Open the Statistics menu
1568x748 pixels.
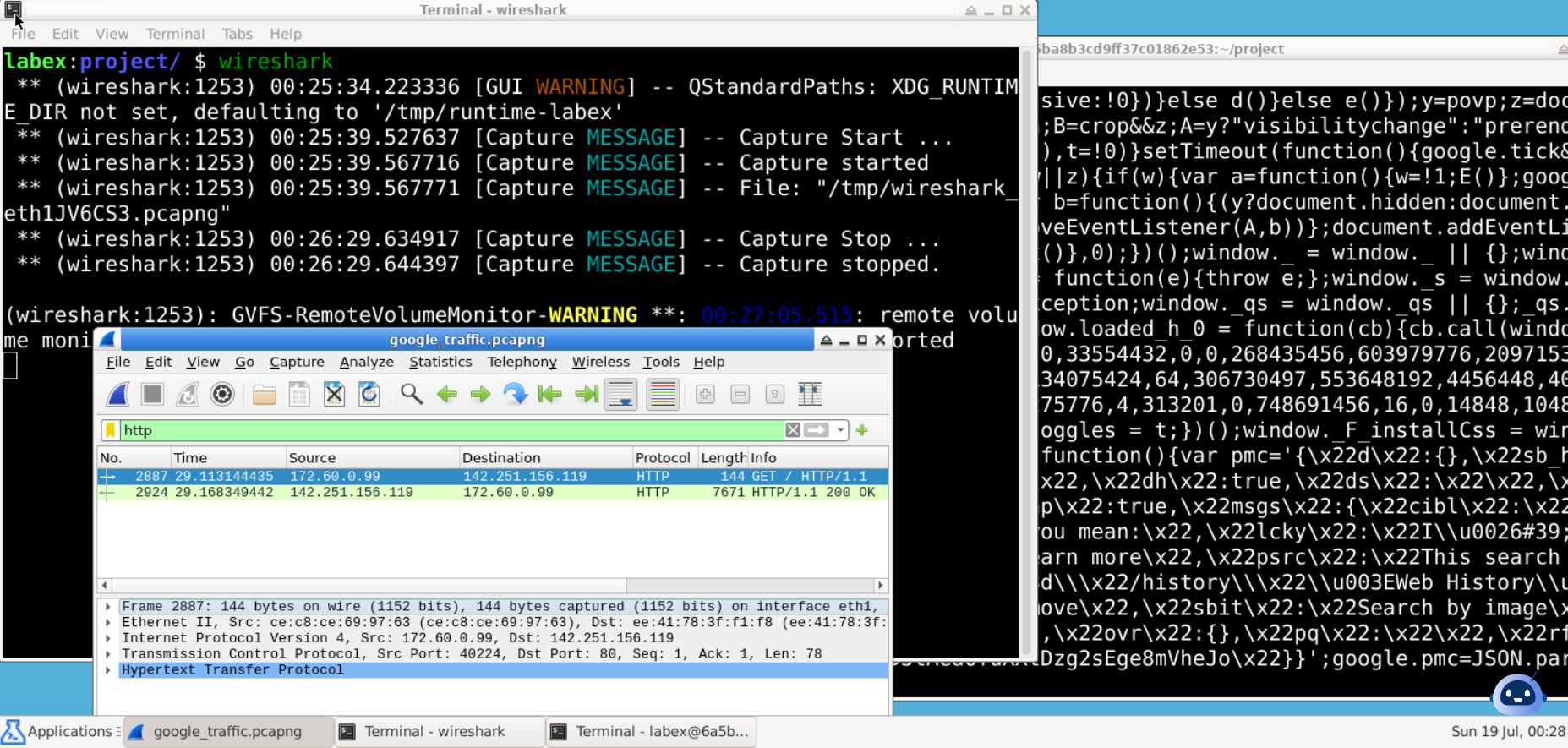(x=440, y=362)
